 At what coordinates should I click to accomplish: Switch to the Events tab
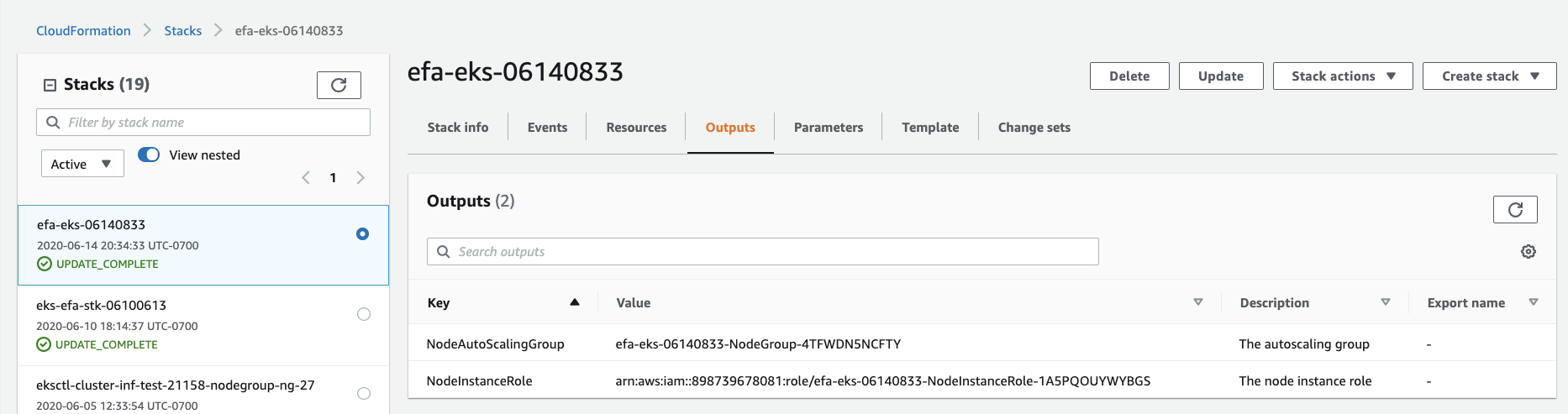pyautogui.click(x=547, y=128)
